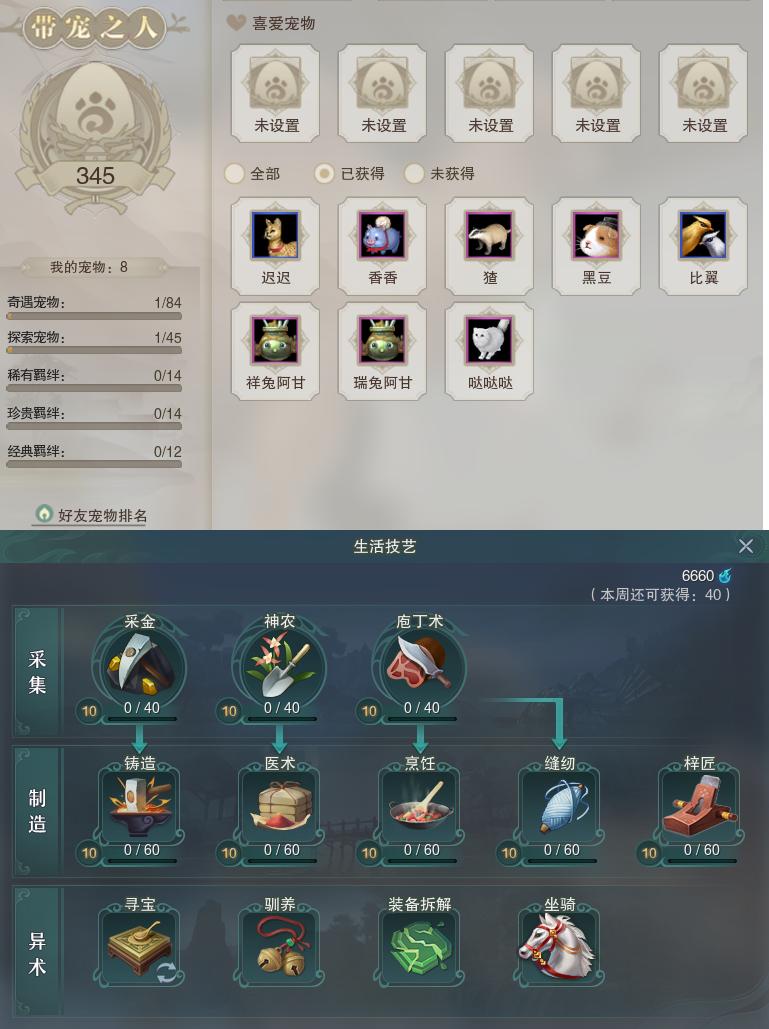Close the 生活技艺 panel
Viewport: 769px width, 1029px height.
[x=745, y=546]
